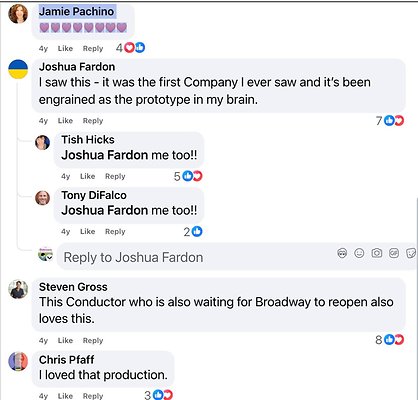Image resolution: width=418 pixels, height=400 pixels.
Task: Like Joshua Fardon's comment
Action: tap(65, 121)
